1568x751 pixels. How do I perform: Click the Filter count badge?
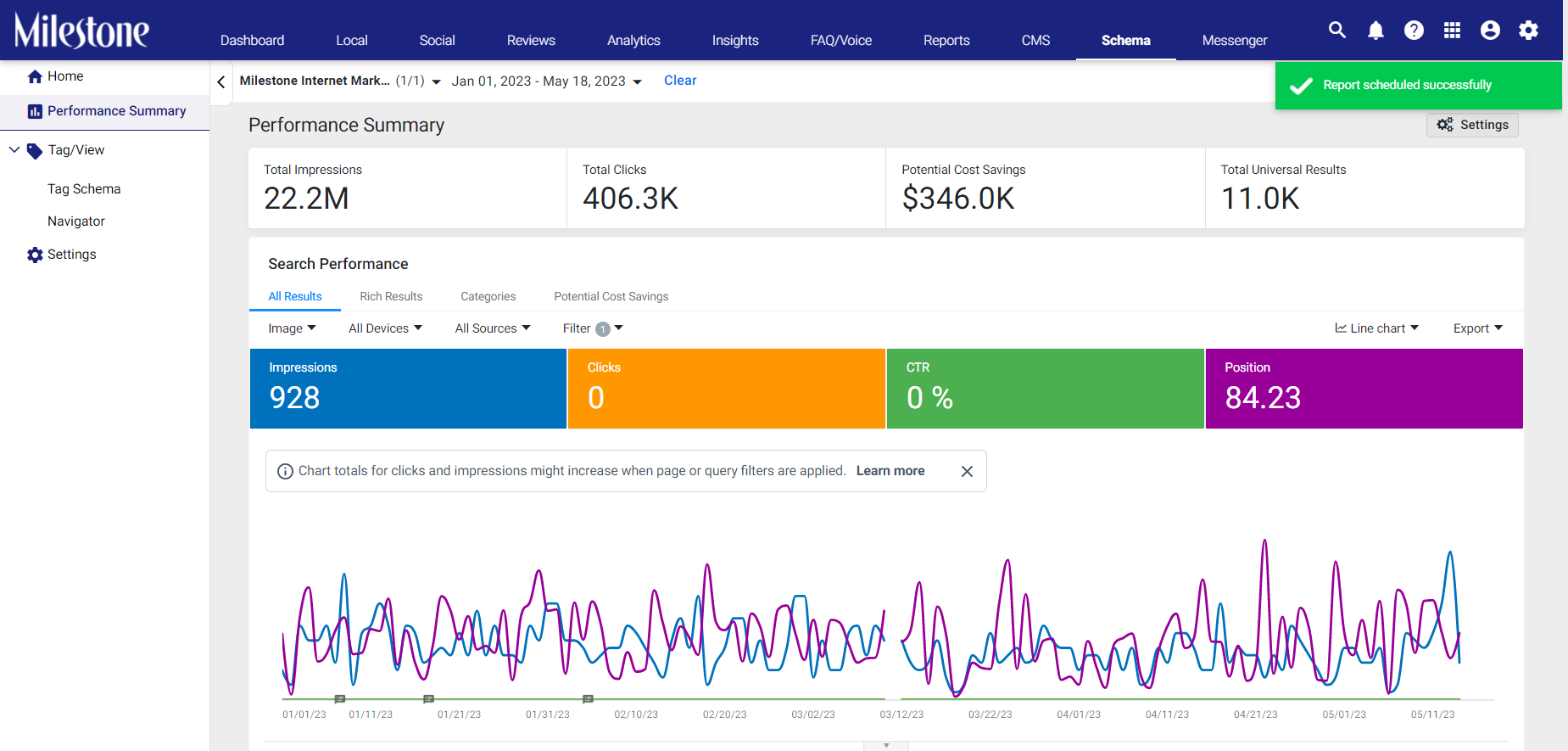pyautogui.click(x=603, y=329)
